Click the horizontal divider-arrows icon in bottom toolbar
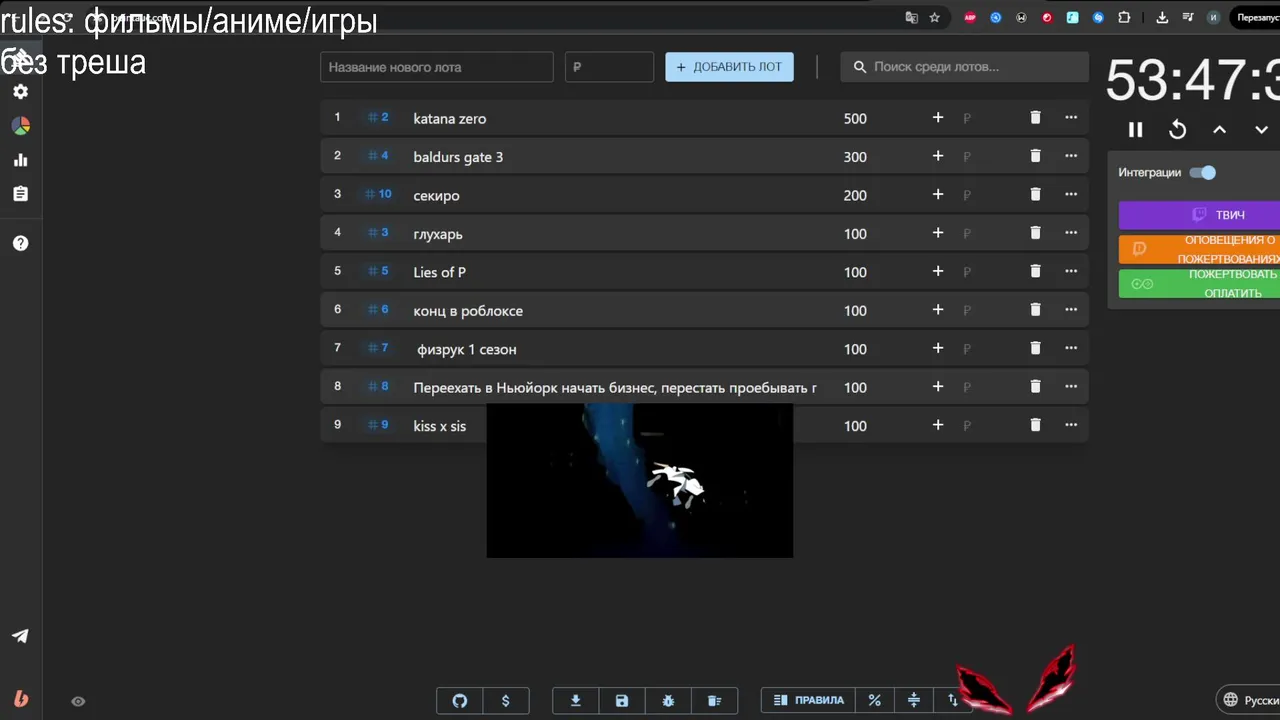Image resolution: width=1280 pixels, height=720 pixels. pos(913,700)
